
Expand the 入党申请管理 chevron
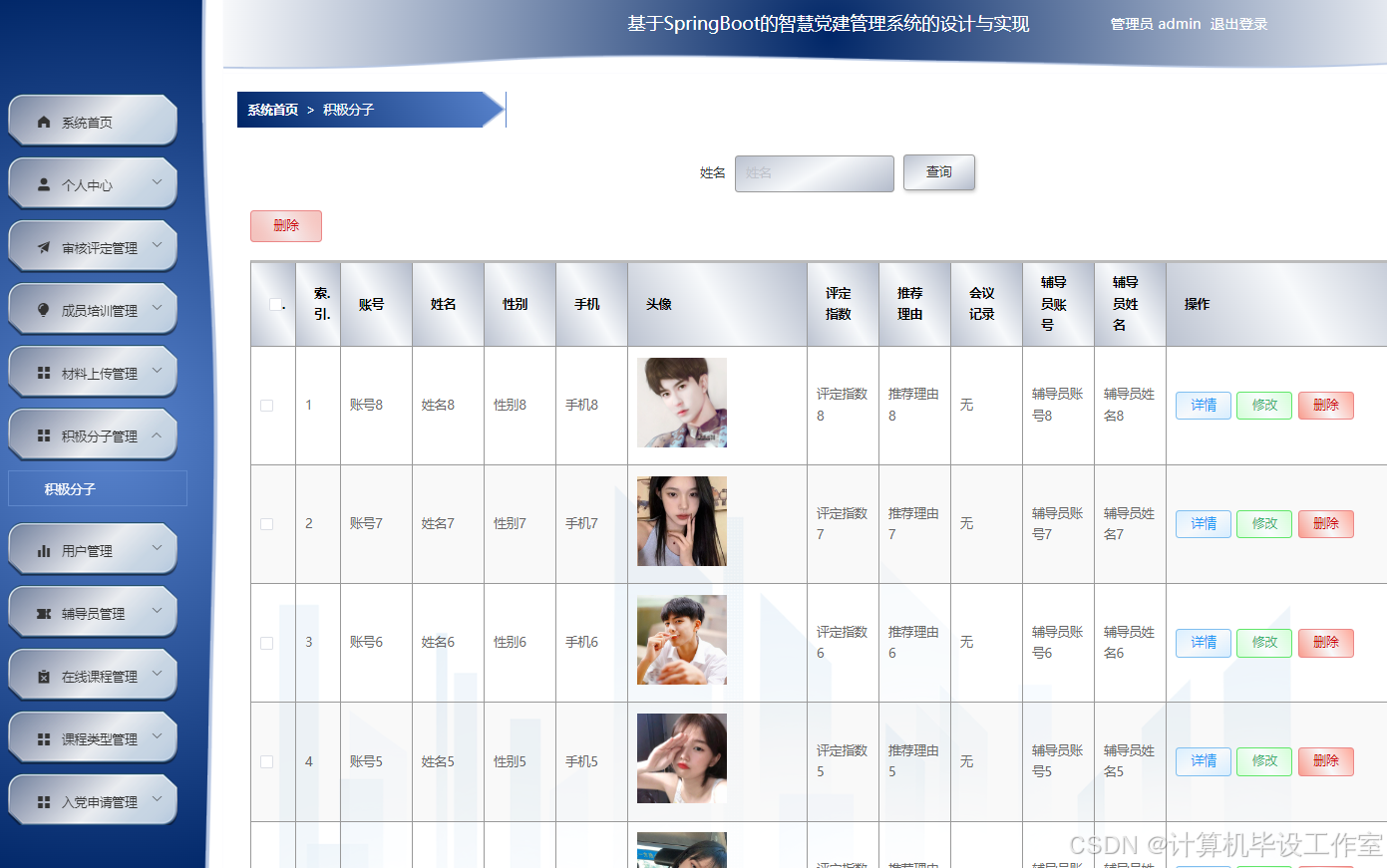157,799
